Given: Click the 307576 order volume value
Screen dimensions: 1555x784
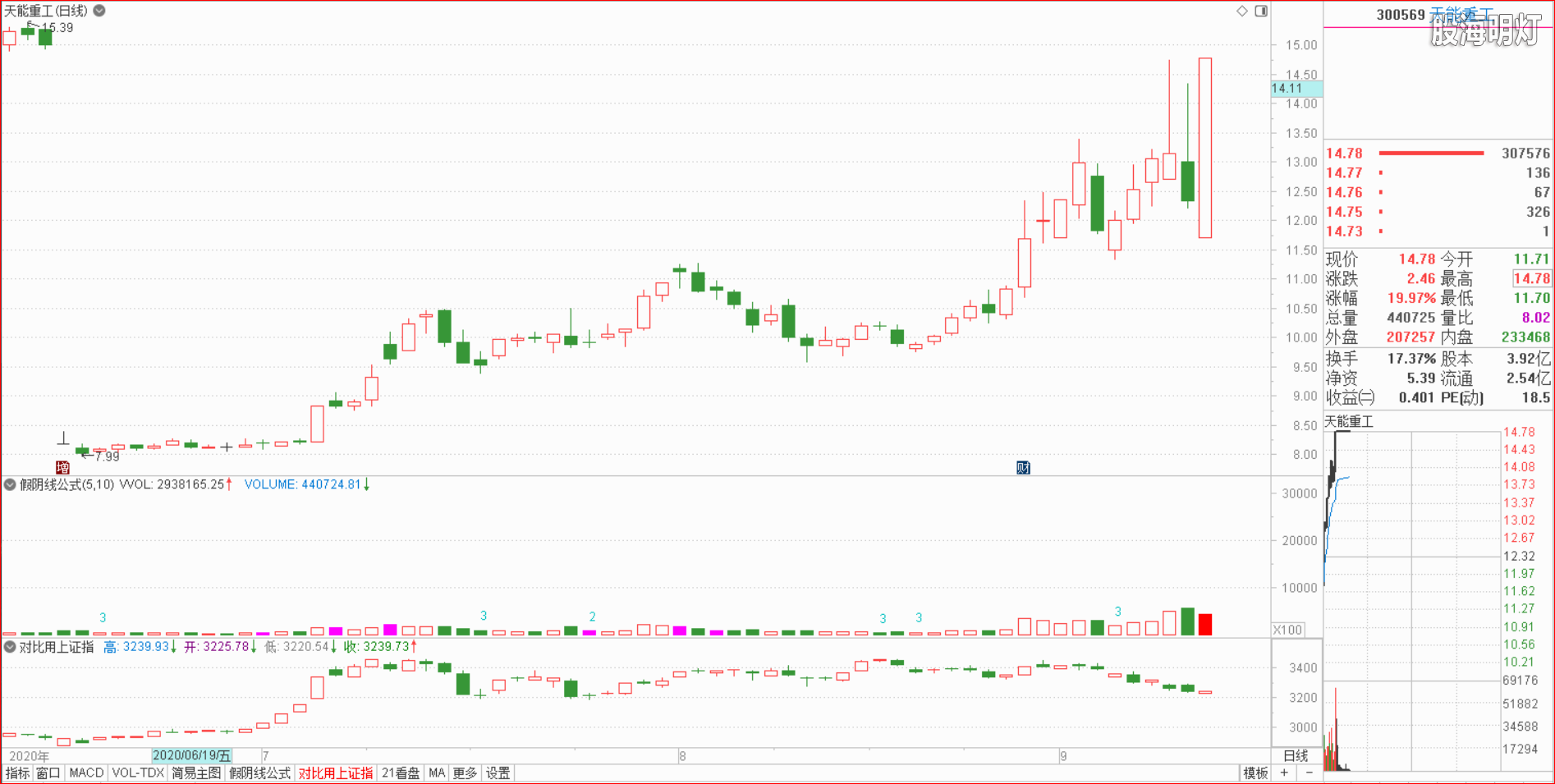Looking at the screenshot, I should point(1525,154).
